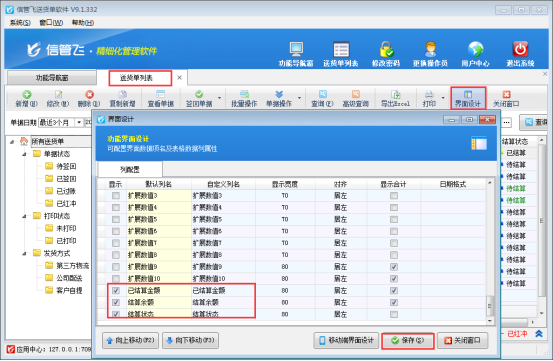Click the 向上移动(F2) button
Image resolution: width=553 pixels, height=361 pixels.
tap(130, 341)
